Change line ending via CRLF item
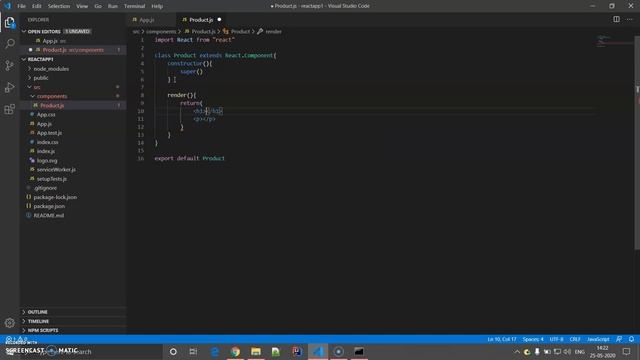Screen dimensions: 640x360 575,339
